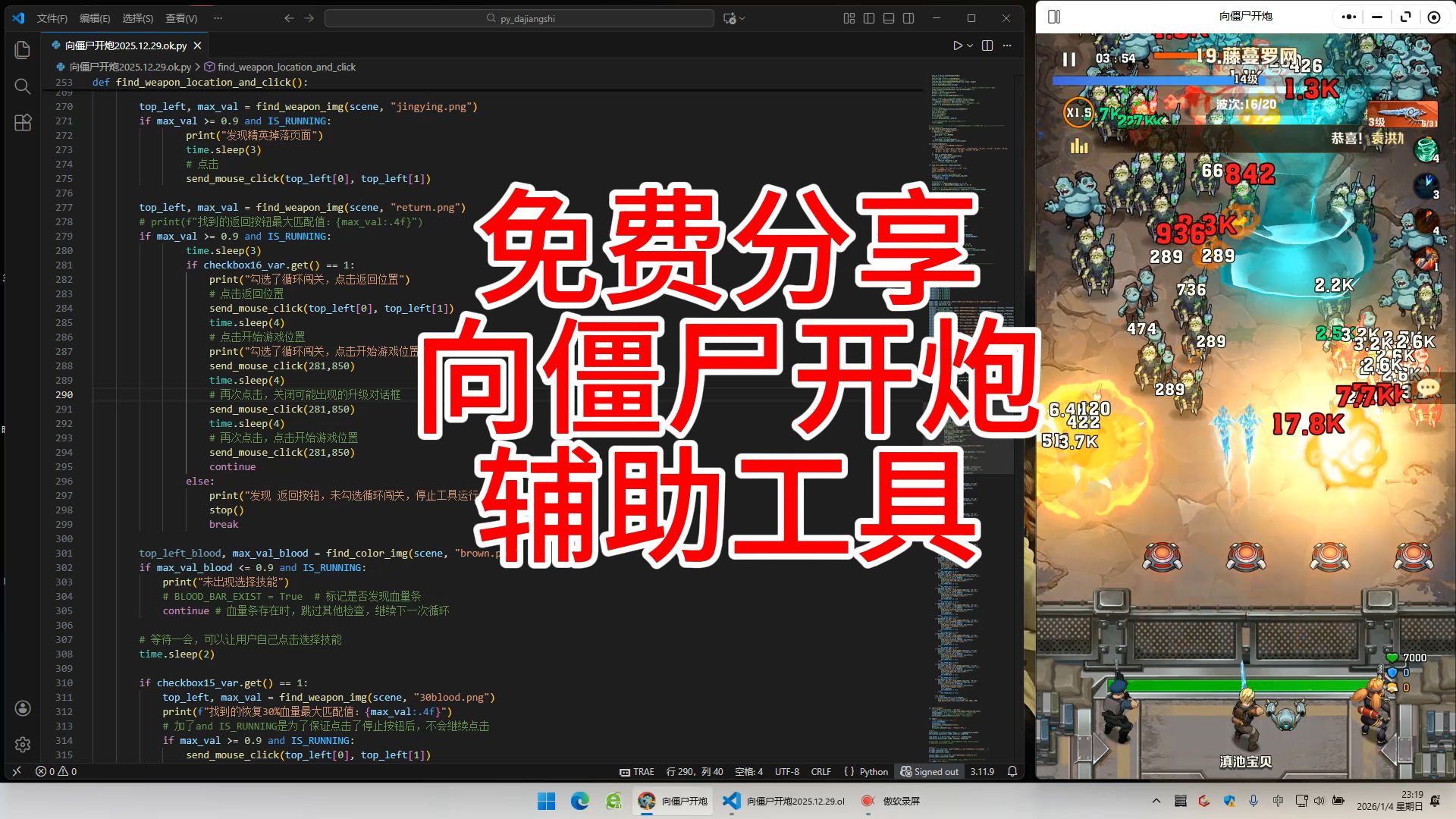Screen dimensions: 1456x819
Task: Toggle Primary Side Bar visibility
Action: (869, 18)
